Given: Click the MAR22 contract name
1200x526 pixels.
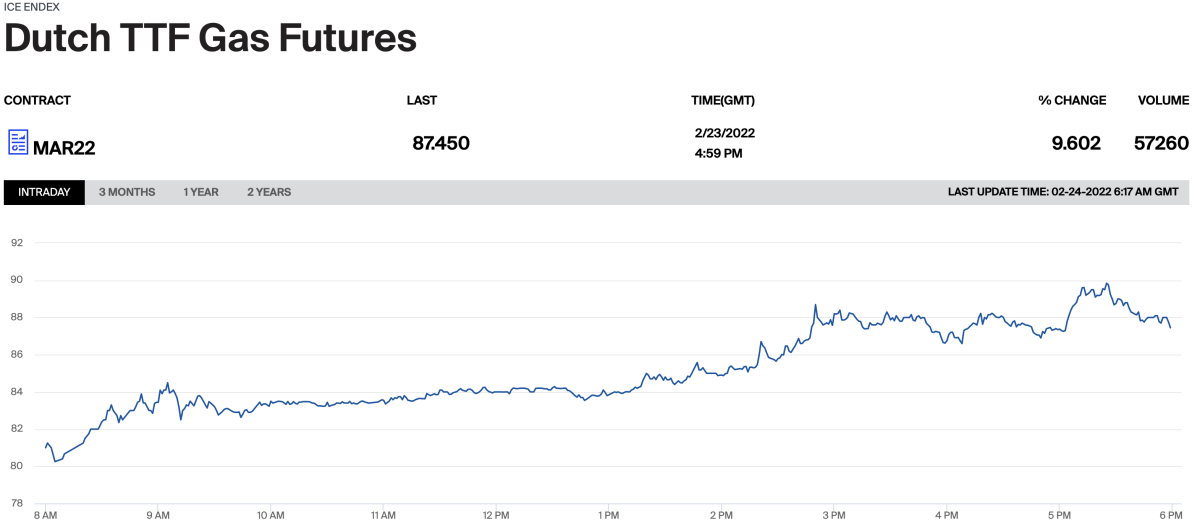Looking at the screenshot, I should tap(64, 148).
